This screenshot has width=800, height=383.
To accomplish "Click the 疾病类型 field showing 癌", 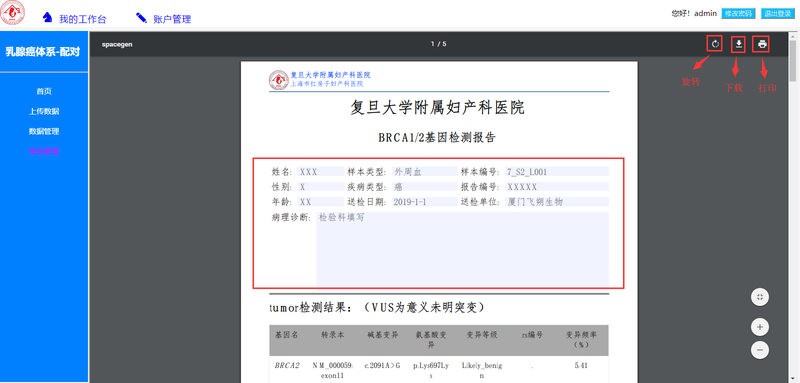I will 424,187.
